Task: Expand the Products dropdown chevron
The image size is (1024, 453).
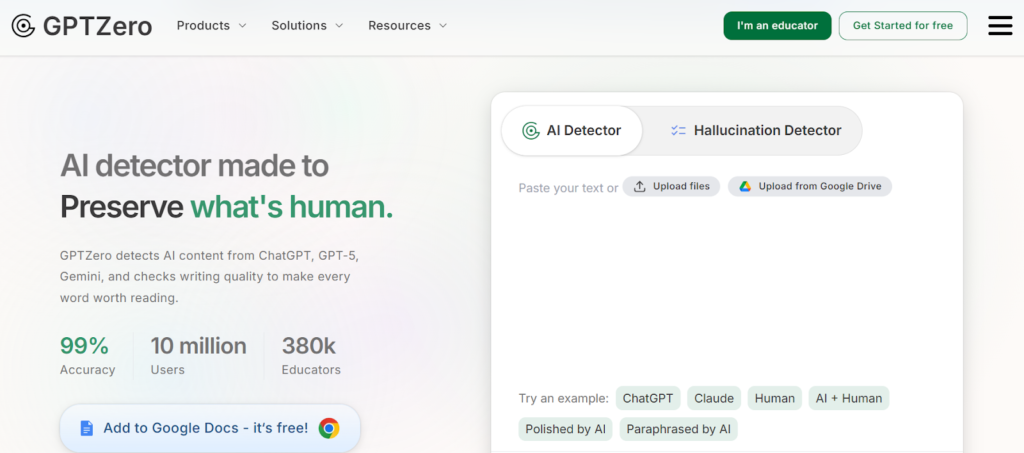Action: pyautogui.click(x=242, y=26)
